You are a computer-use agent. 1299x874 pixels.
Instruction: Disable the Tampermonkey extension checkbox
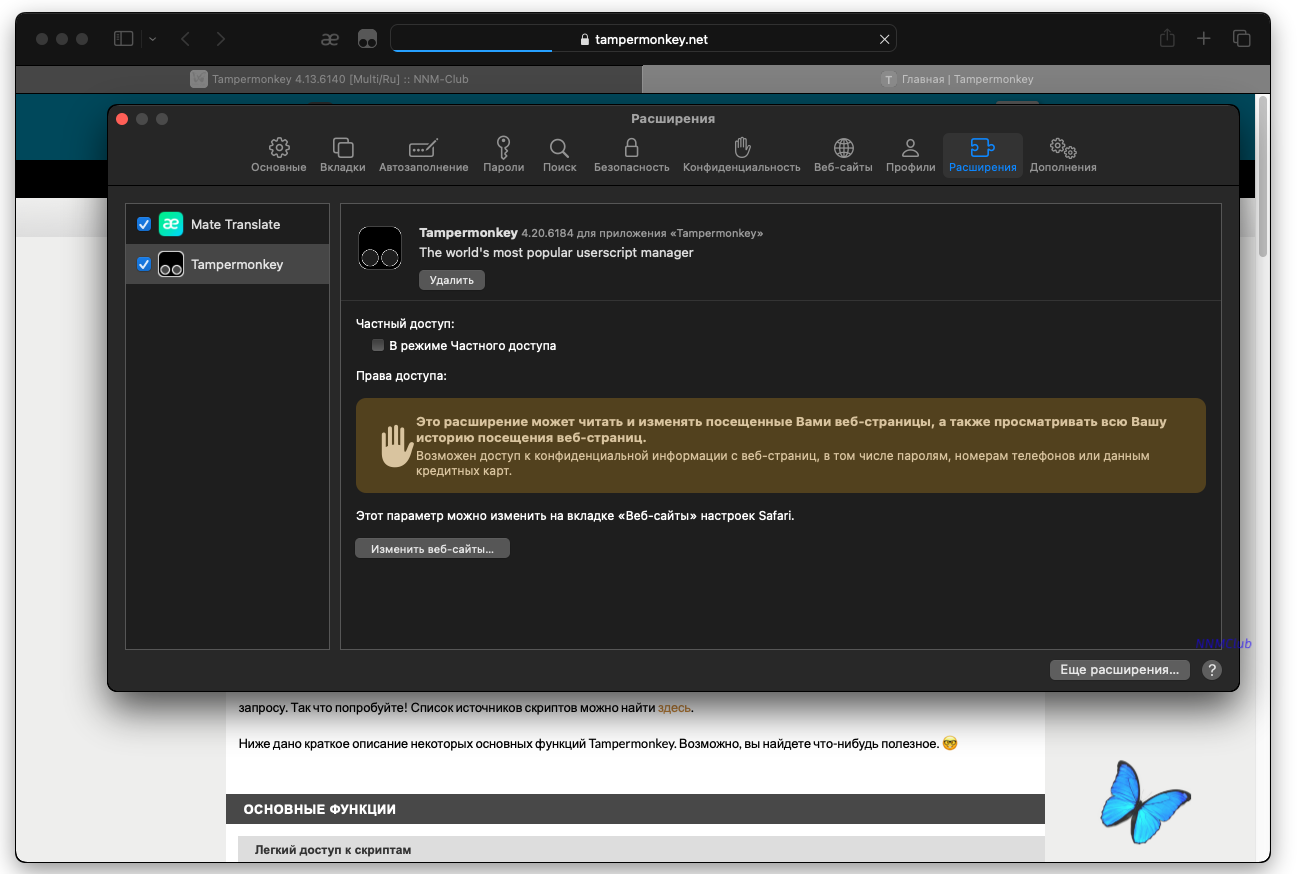pos(144,264)
